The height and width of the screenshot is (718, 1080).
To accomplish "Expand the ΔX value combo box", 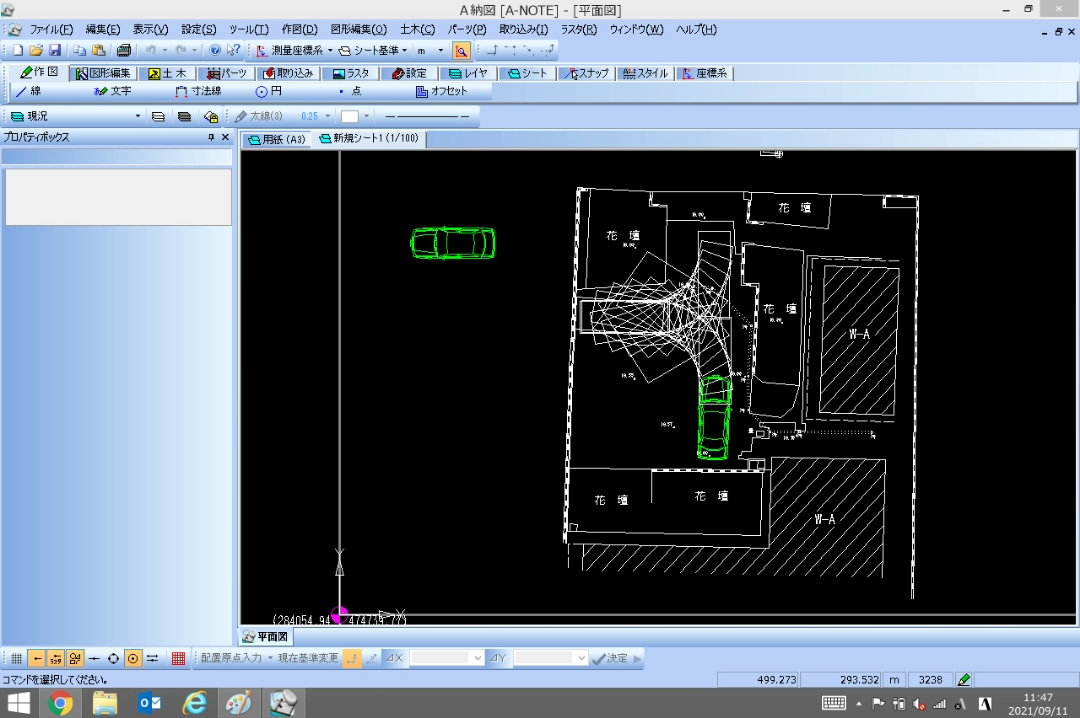I will click(477, 659).
